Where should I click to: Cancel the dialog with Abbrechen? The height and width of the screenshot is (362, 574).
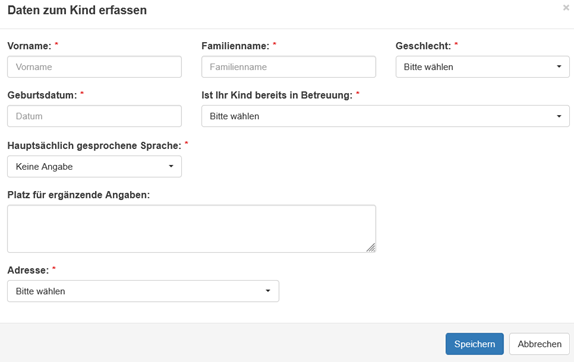[539, 344]
